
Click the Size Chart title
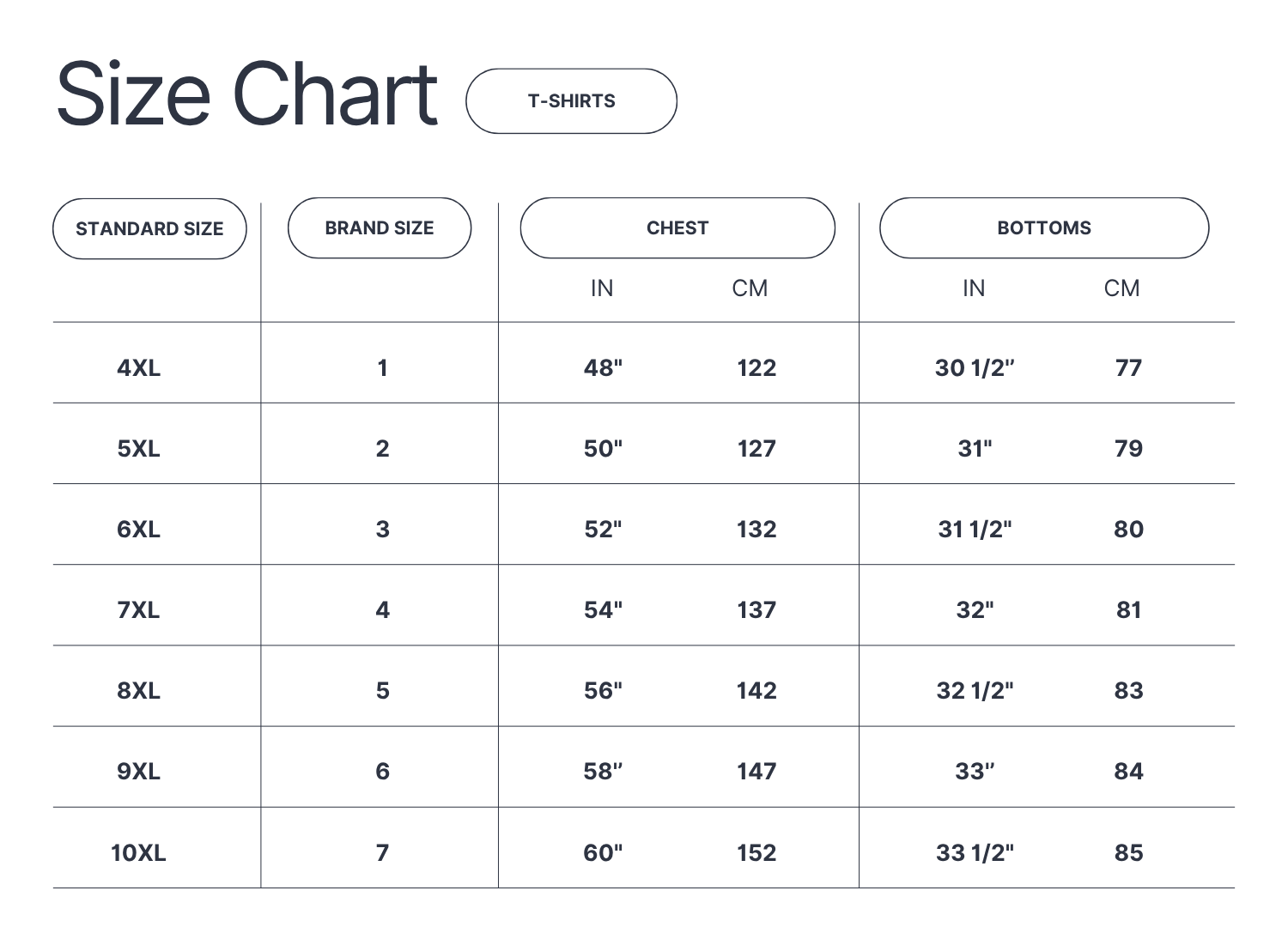click(247, 94)
